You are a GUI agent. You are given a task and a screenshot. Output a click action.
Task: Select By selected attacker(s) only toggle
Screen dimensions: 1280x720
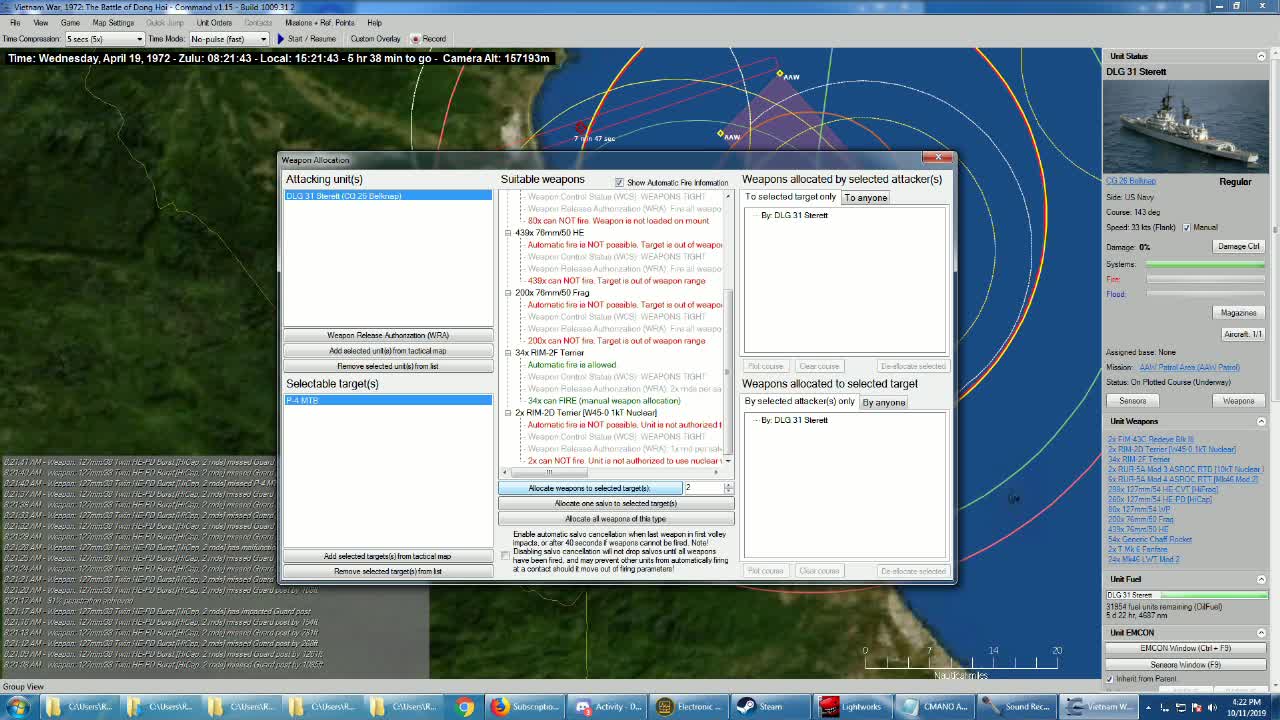pyautogui.click(x=799, y=401)
